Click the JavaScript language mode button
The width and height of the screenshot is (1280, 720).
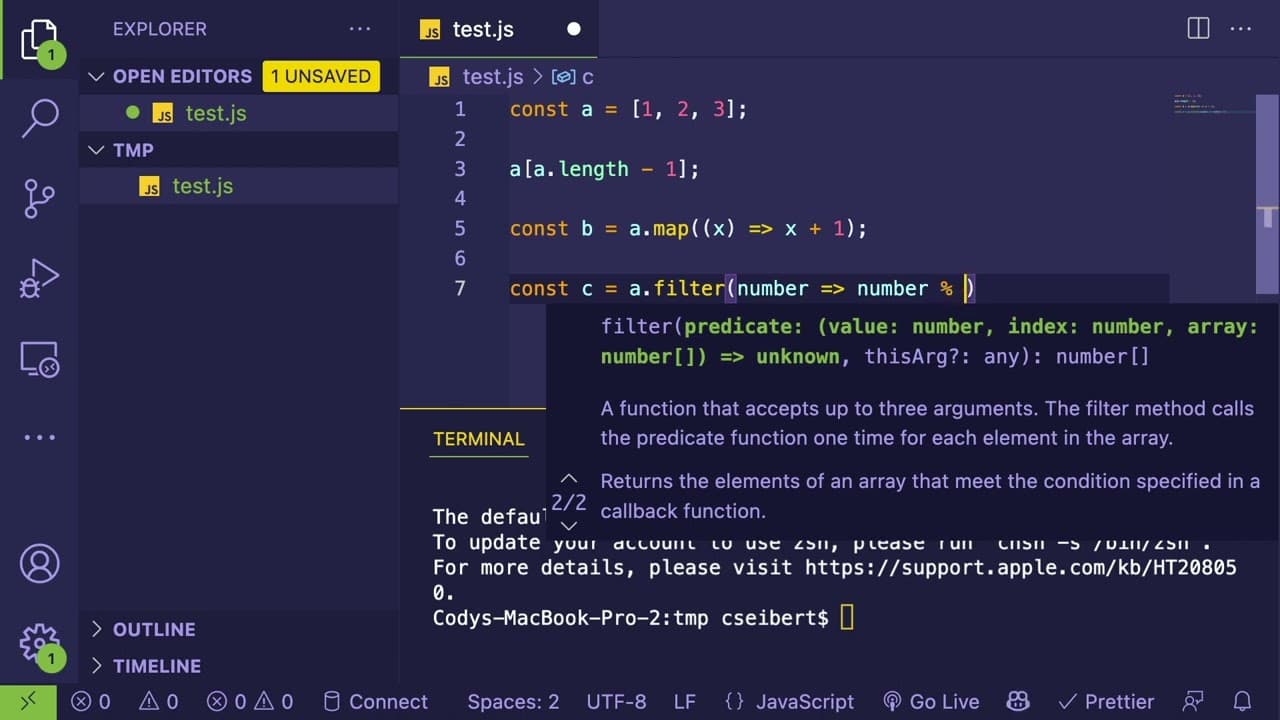click(789, 701)
